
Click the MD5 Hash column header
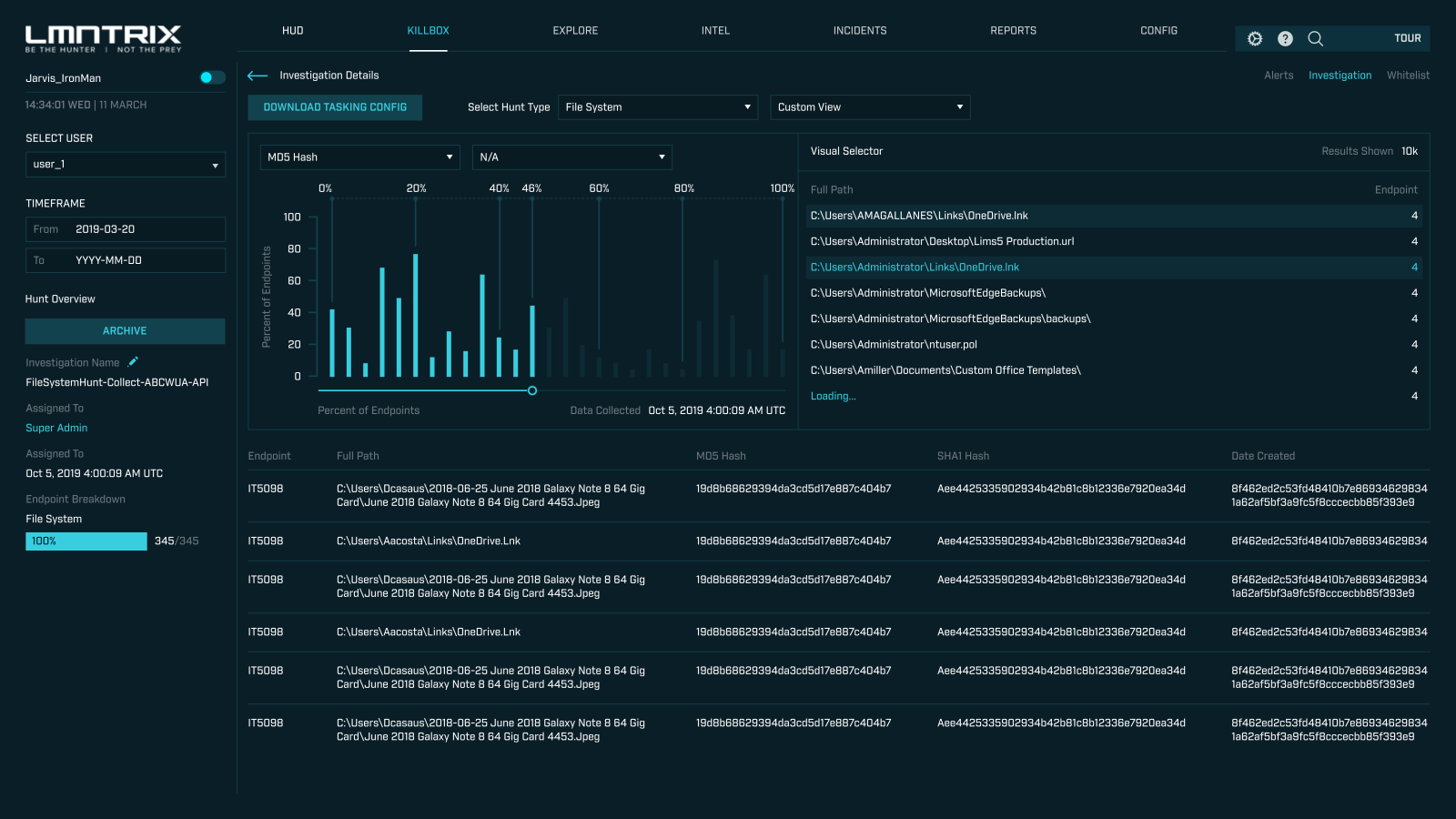pos(721,456)
